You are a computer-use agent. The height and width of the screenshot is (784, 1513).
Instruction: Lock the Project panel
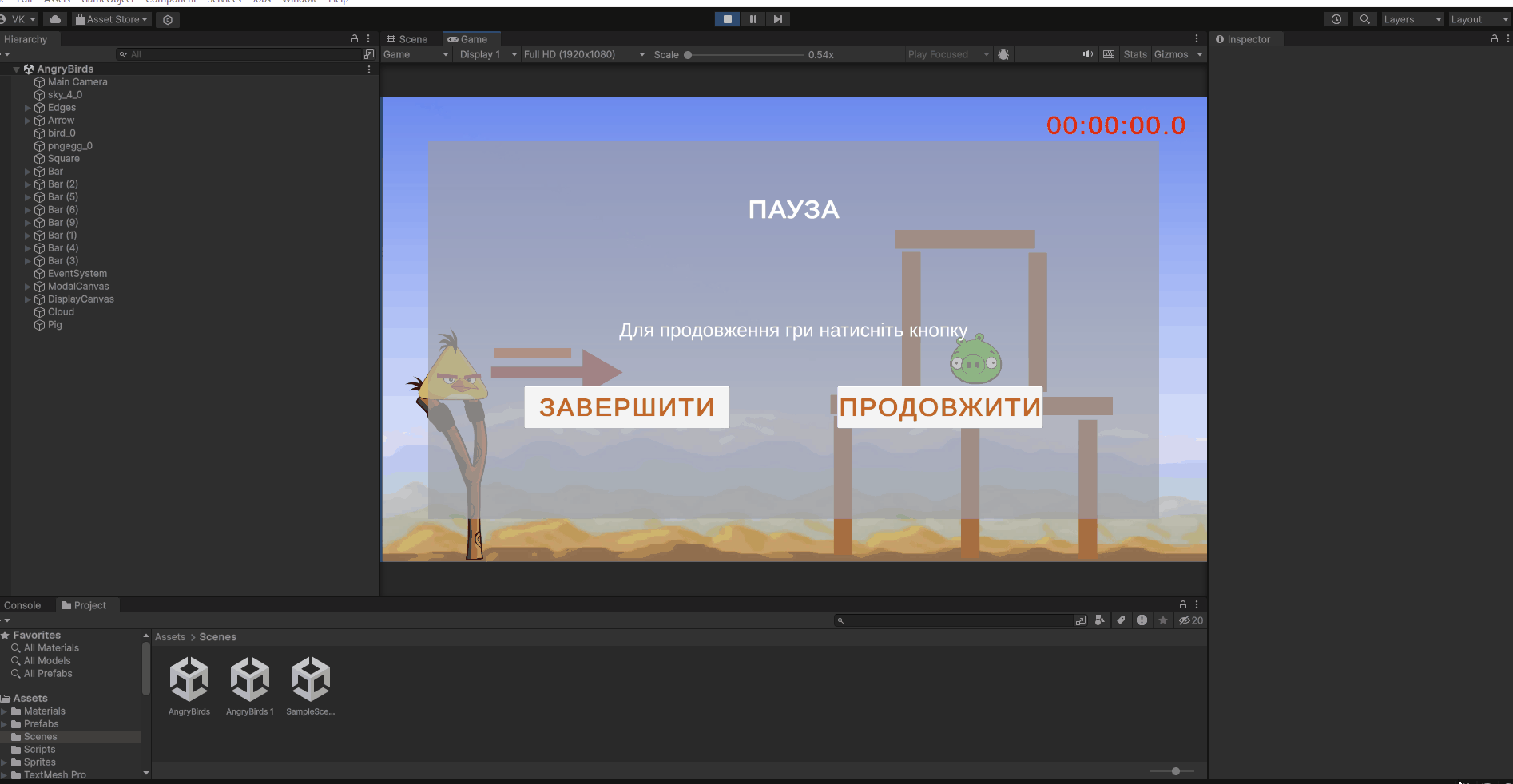1183,604
